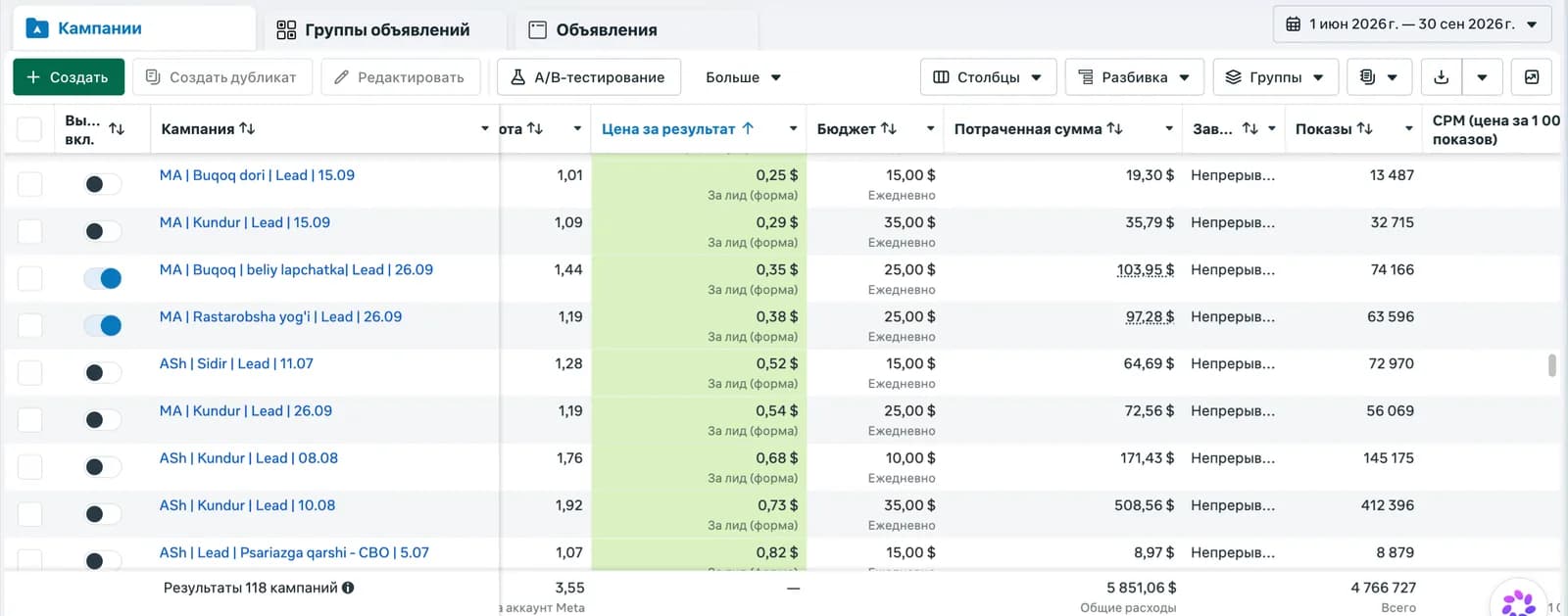The width and height of the screenshot is (1568, 616).
Task: Click the sort arrows for the Зав… column
Action: pyautogui.click(x=1249, y=128)
